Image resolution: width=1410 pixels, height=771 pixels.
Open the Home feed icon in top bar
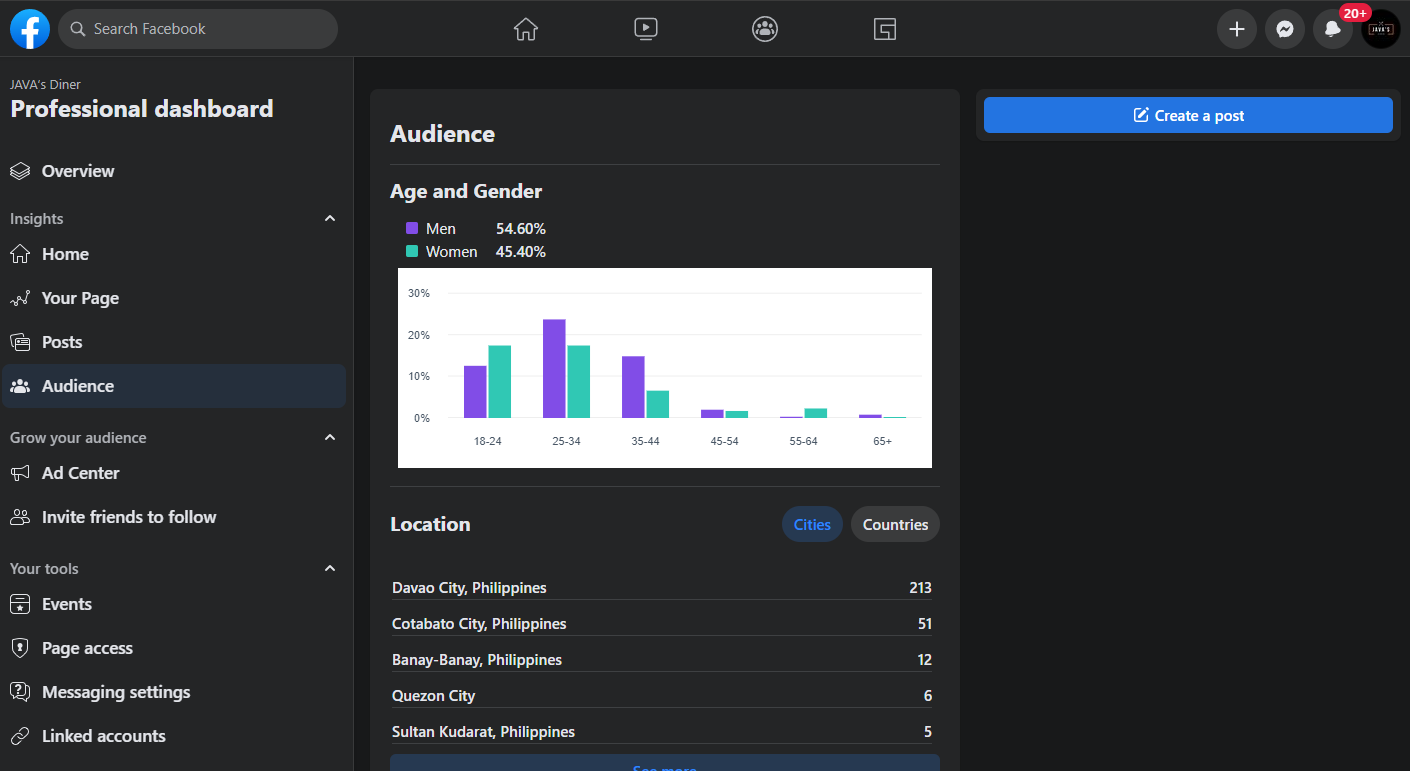[x=526, y=29]
